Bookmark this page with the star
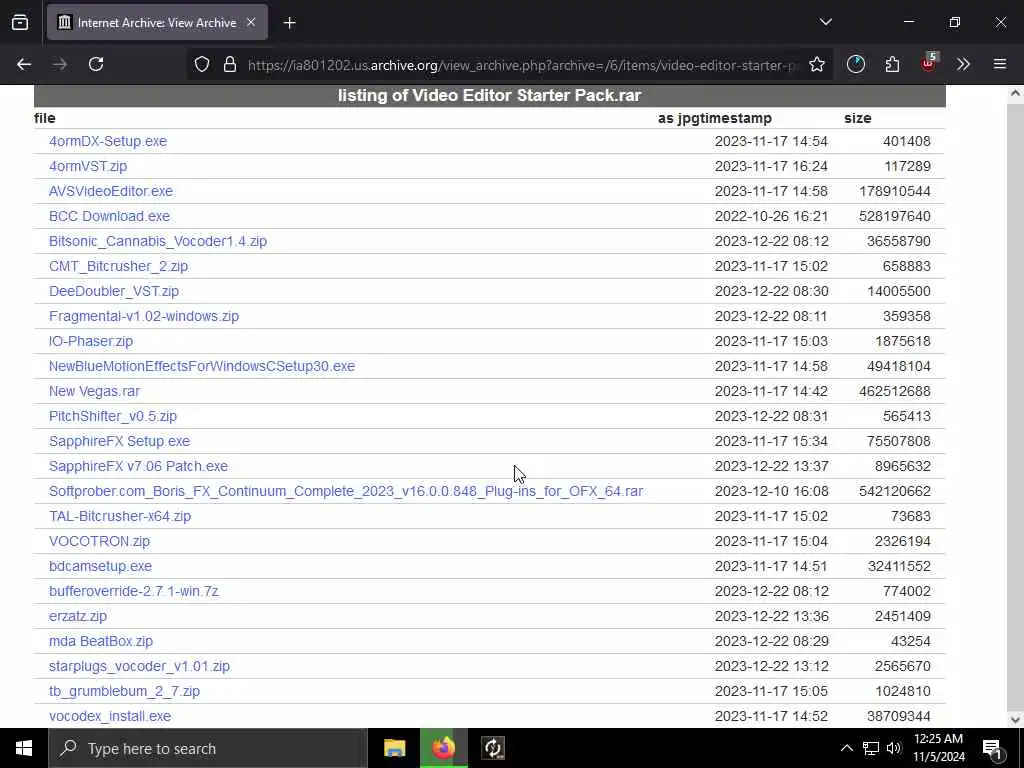Screen dimensions: 1024x768 click(816, 65)
